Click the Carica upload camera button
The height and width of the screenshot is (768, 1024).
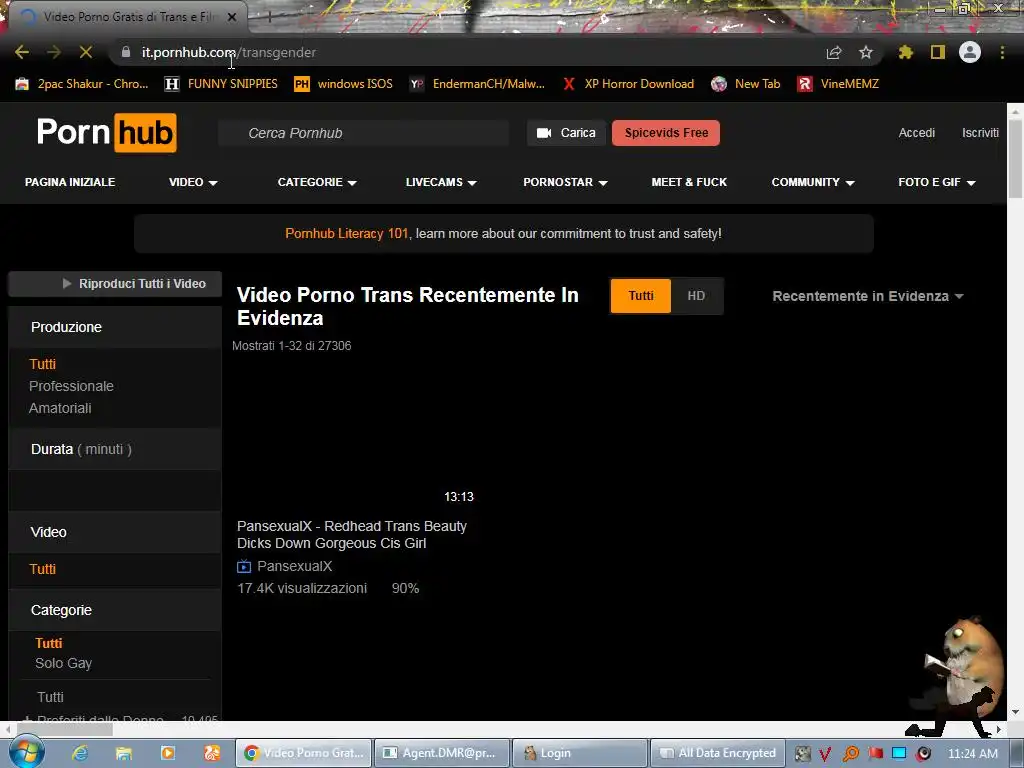566,133
